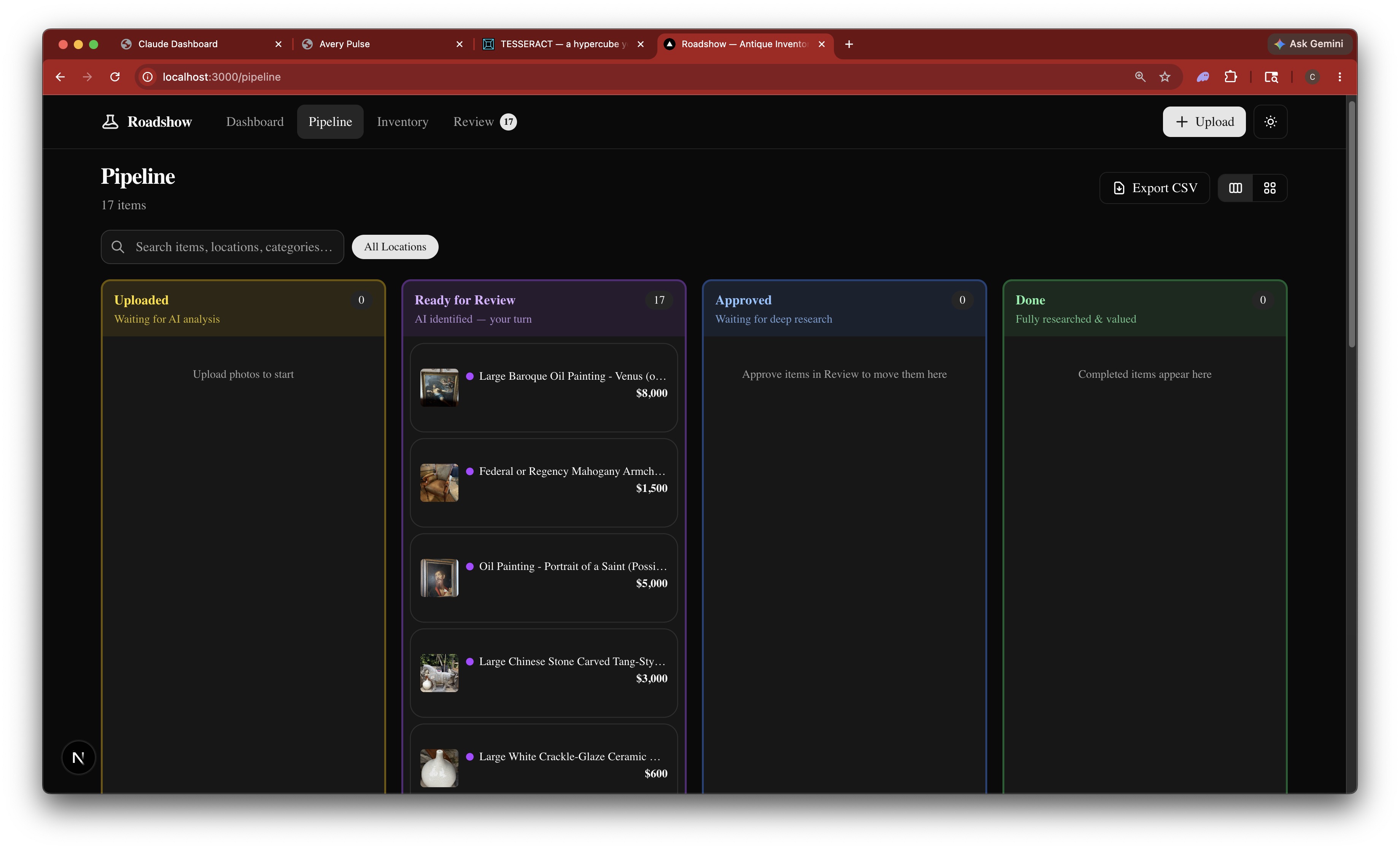Click the $3,000 price value
Screen dimensions: 1400x850
(x=652, y=678)
